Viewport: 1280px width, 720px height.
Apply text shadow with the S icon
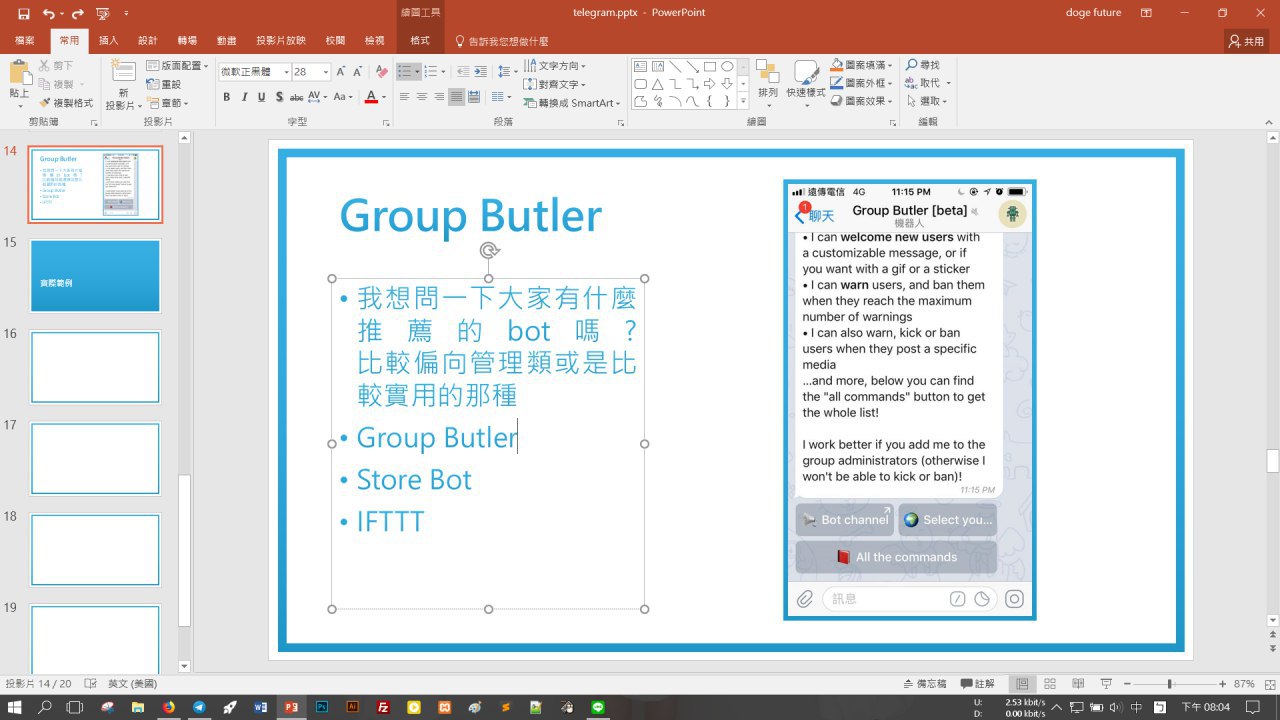point(277,97)
